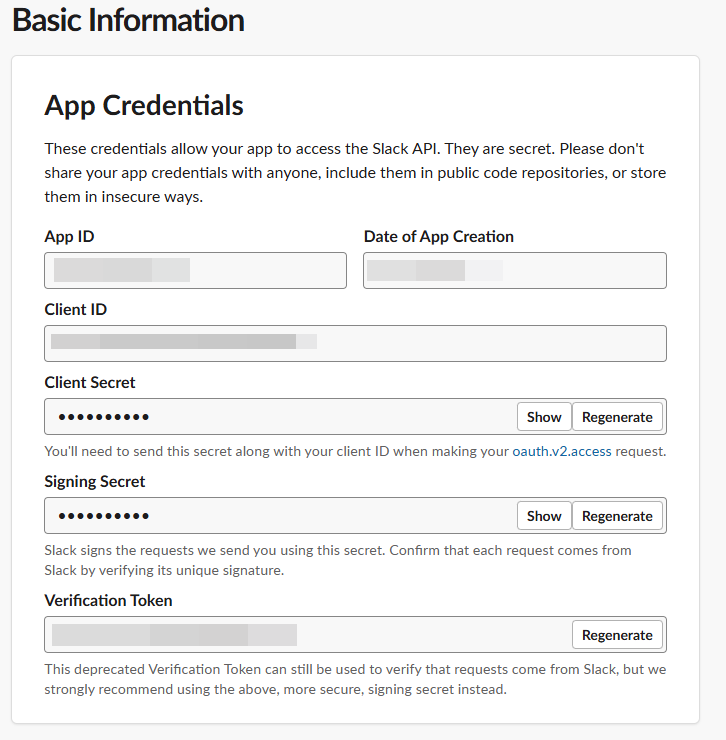Regenerate the Signing Secret
The height and width of the screenshot is (740, 726).
coord(617,516)
